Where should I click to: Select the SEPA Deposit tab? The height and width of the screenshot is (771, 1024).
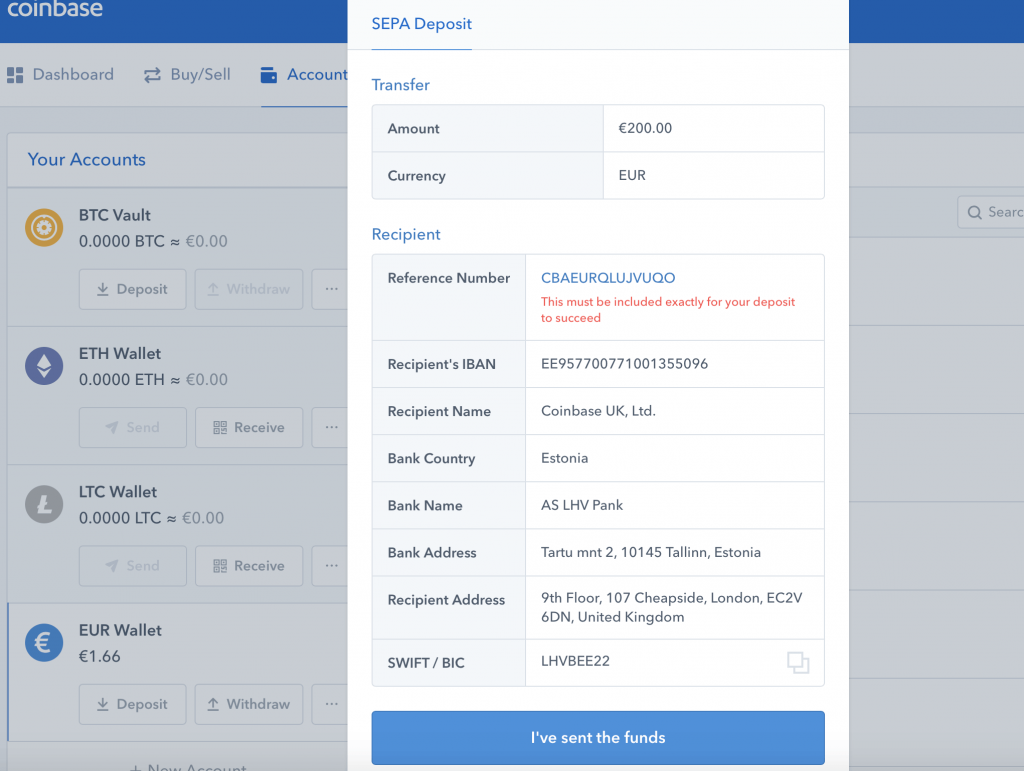click(421, 24)
